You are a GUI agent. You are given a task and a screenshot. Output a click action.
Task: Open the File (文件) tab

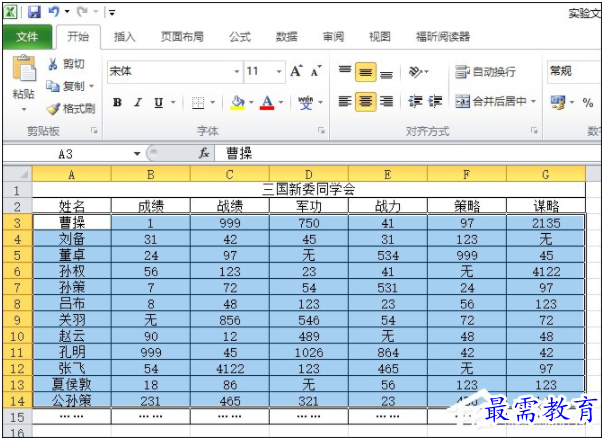[x=27, y=37]
